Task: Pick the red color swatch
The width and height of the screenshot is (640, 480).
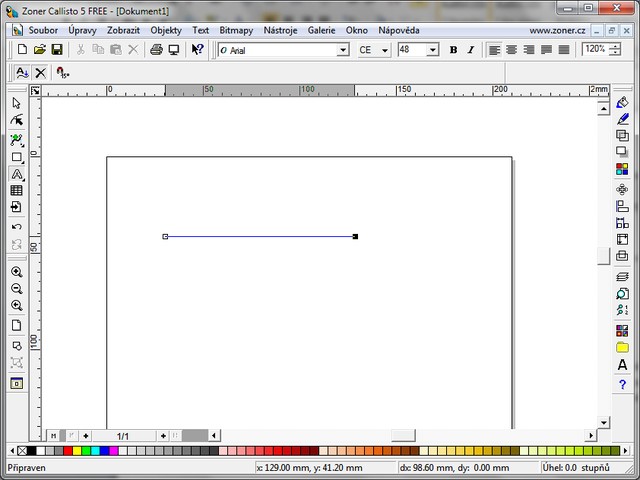Action: click(x=68, y=451)
